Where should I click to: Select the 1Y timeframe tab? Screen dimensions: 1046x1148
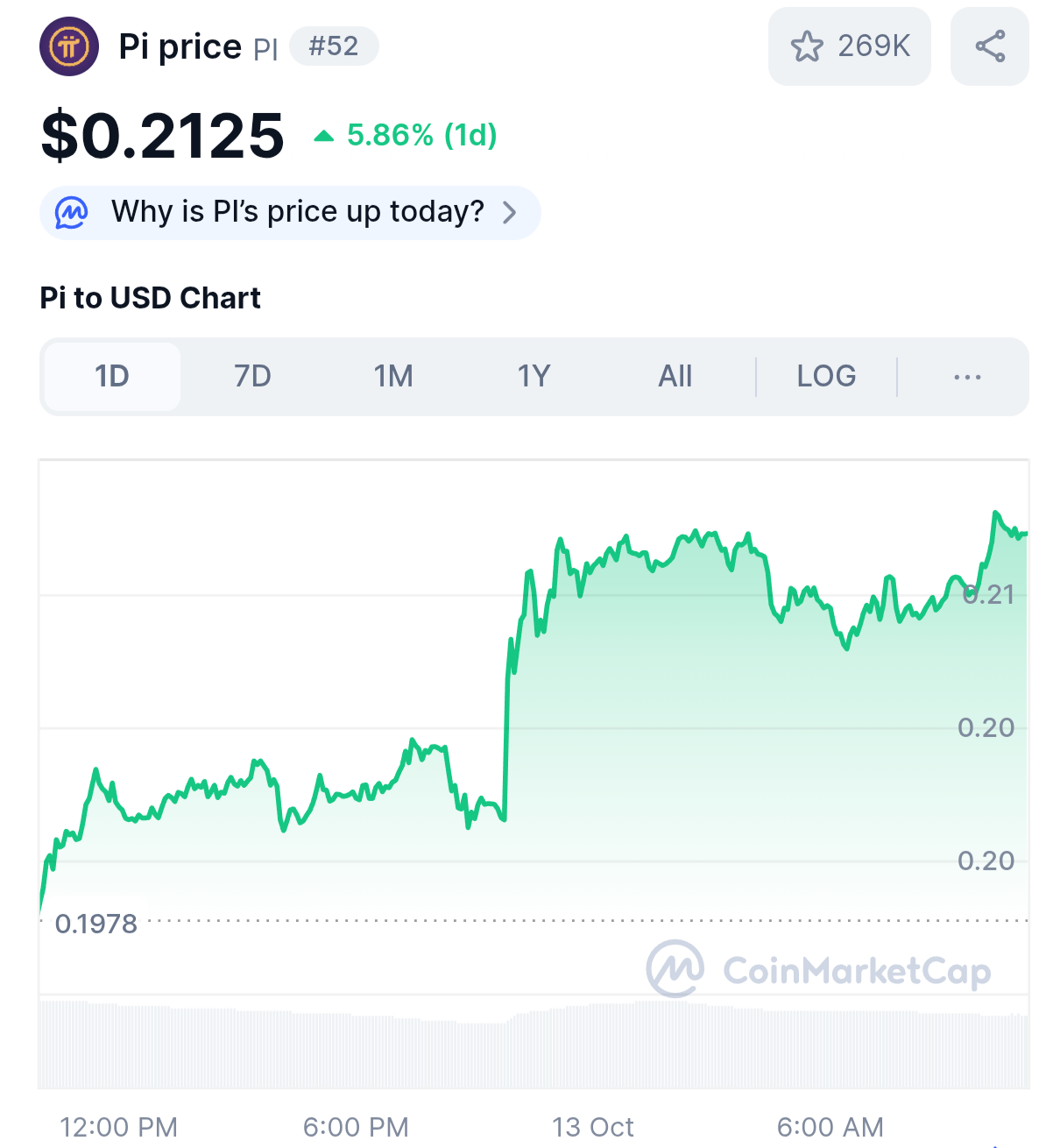pos(534,377)
